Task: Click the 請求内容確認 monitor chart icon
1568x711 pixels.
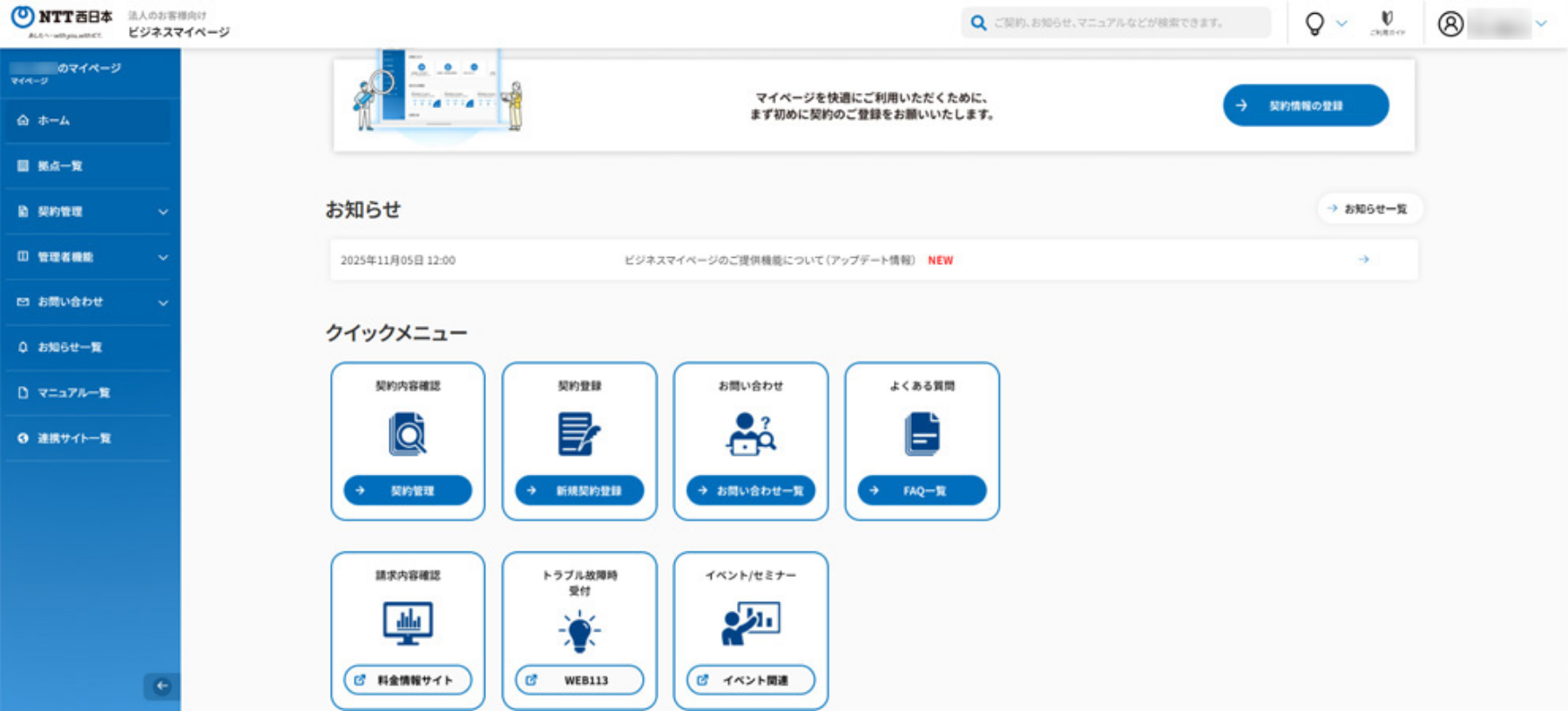Action: click(407, 623)
